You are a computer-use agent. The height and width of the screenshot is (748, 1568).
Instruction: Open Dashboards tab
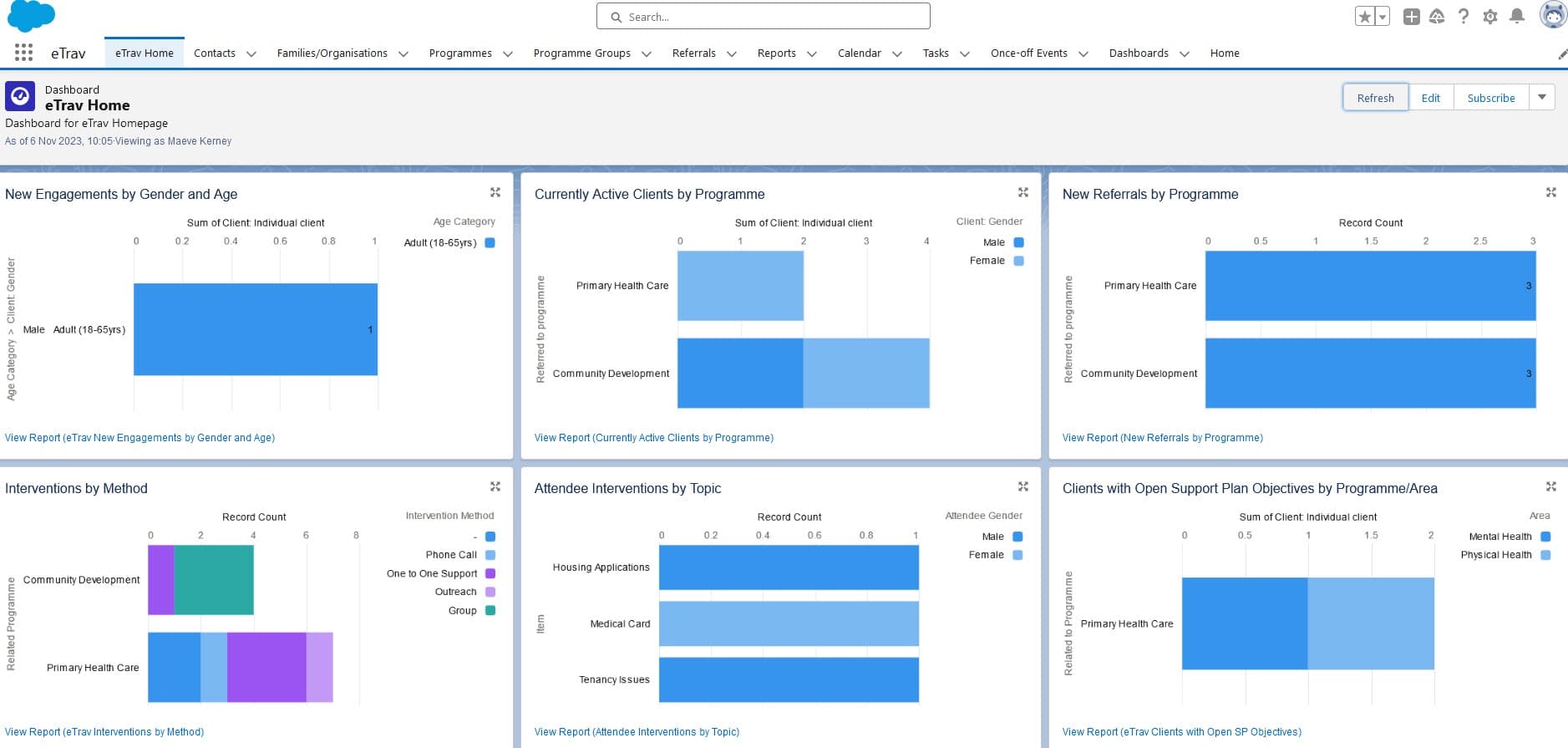coord(1139,53)
